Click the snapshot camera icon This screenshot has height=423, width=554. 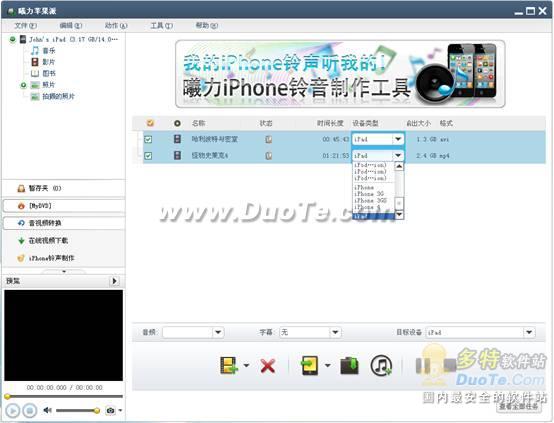coord(111,411)
